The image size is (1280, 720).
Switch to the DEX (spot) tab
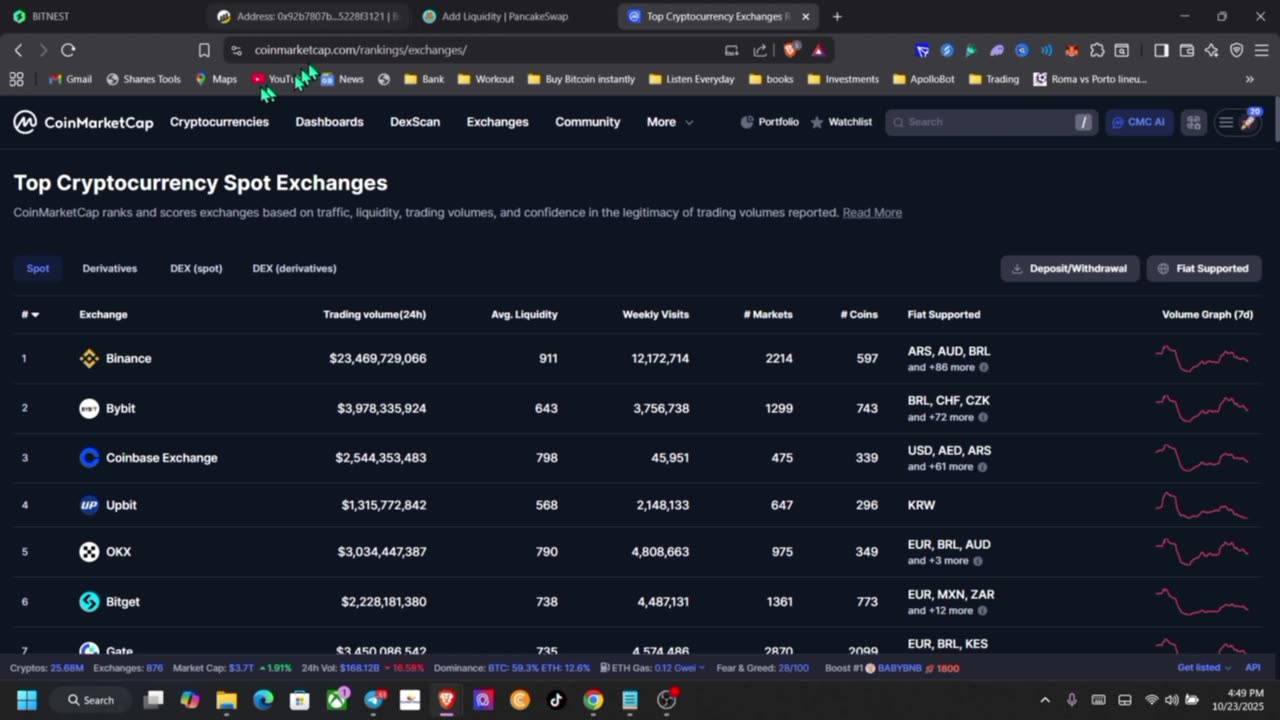(196, 268)
